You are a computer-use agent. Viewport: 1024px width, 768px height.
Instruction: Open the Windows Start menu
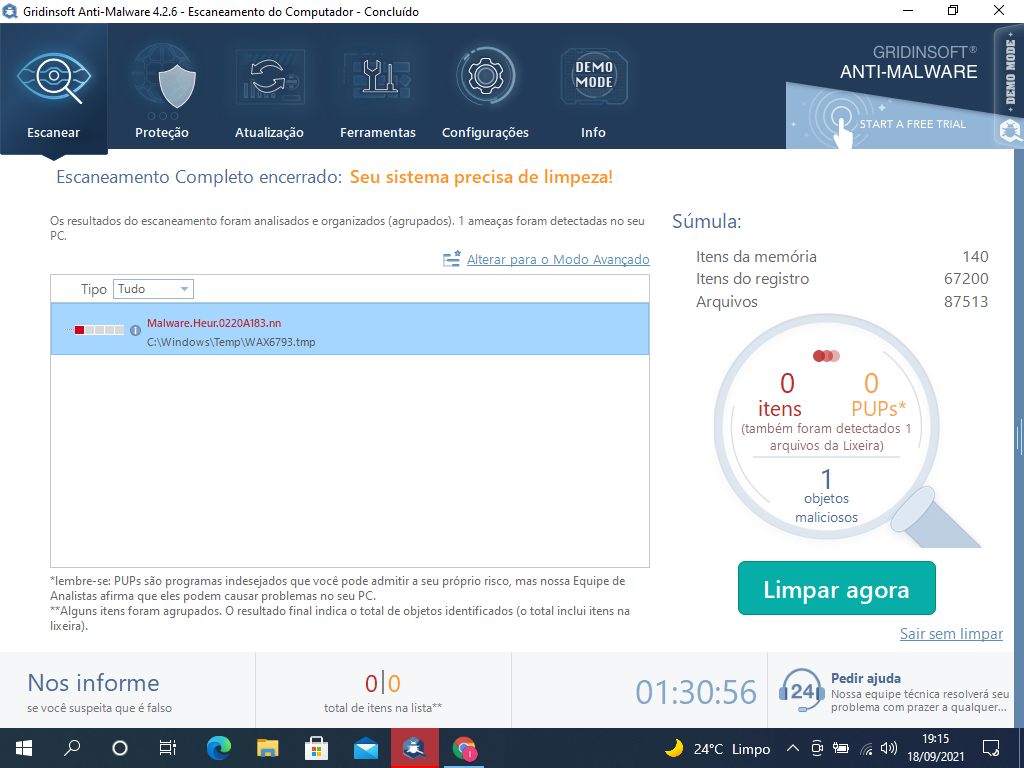(24, 748)
